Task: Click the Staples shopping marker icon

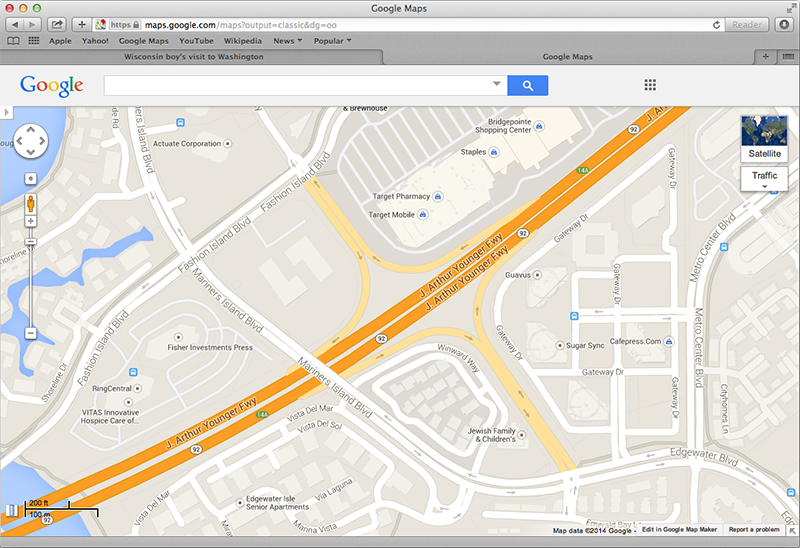Action: tap(494, 152)
